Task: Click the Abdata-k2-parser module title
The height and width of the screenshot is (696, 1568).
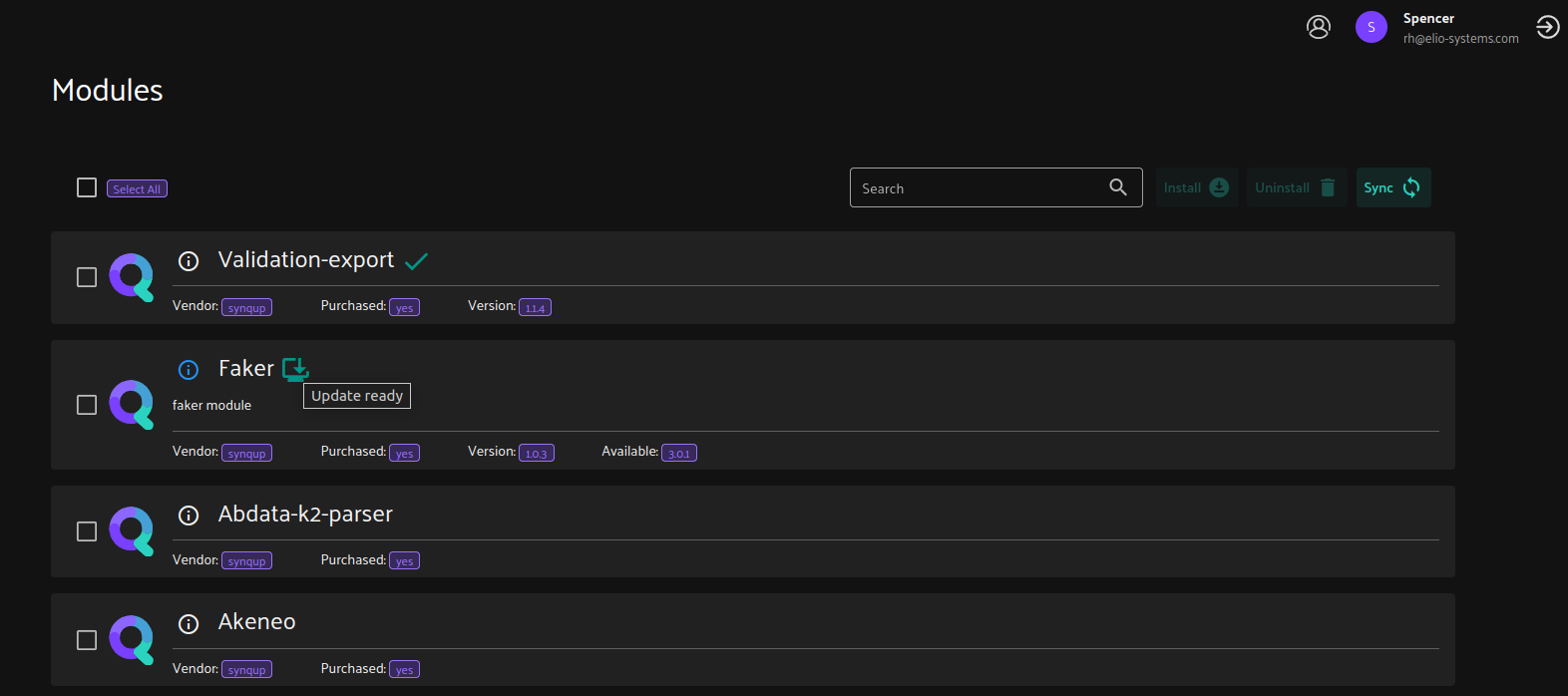Action: click(x=305, y=515)
